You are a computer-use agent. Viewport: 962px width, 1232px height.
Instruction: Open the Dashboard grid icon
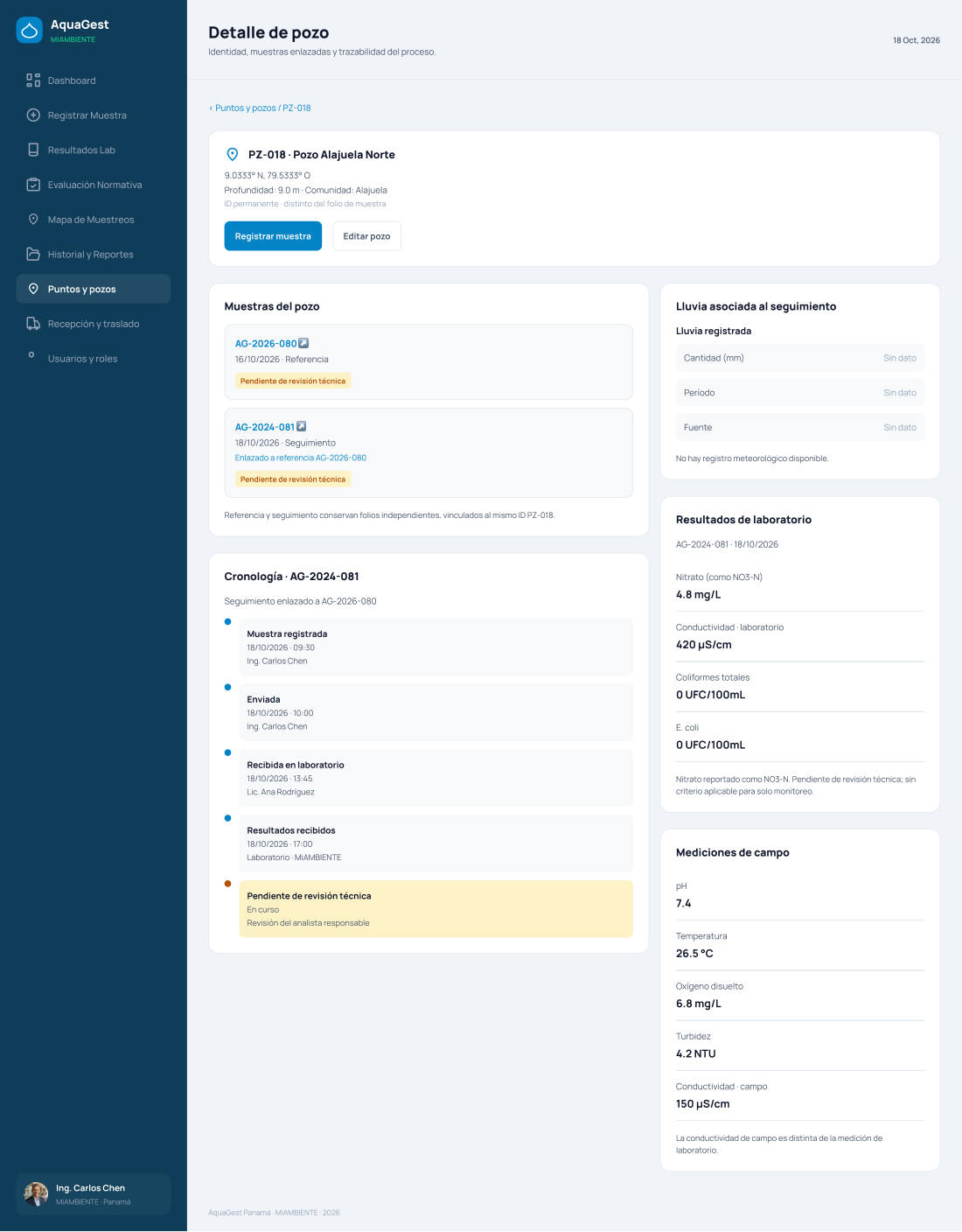[x=33, y=80]
